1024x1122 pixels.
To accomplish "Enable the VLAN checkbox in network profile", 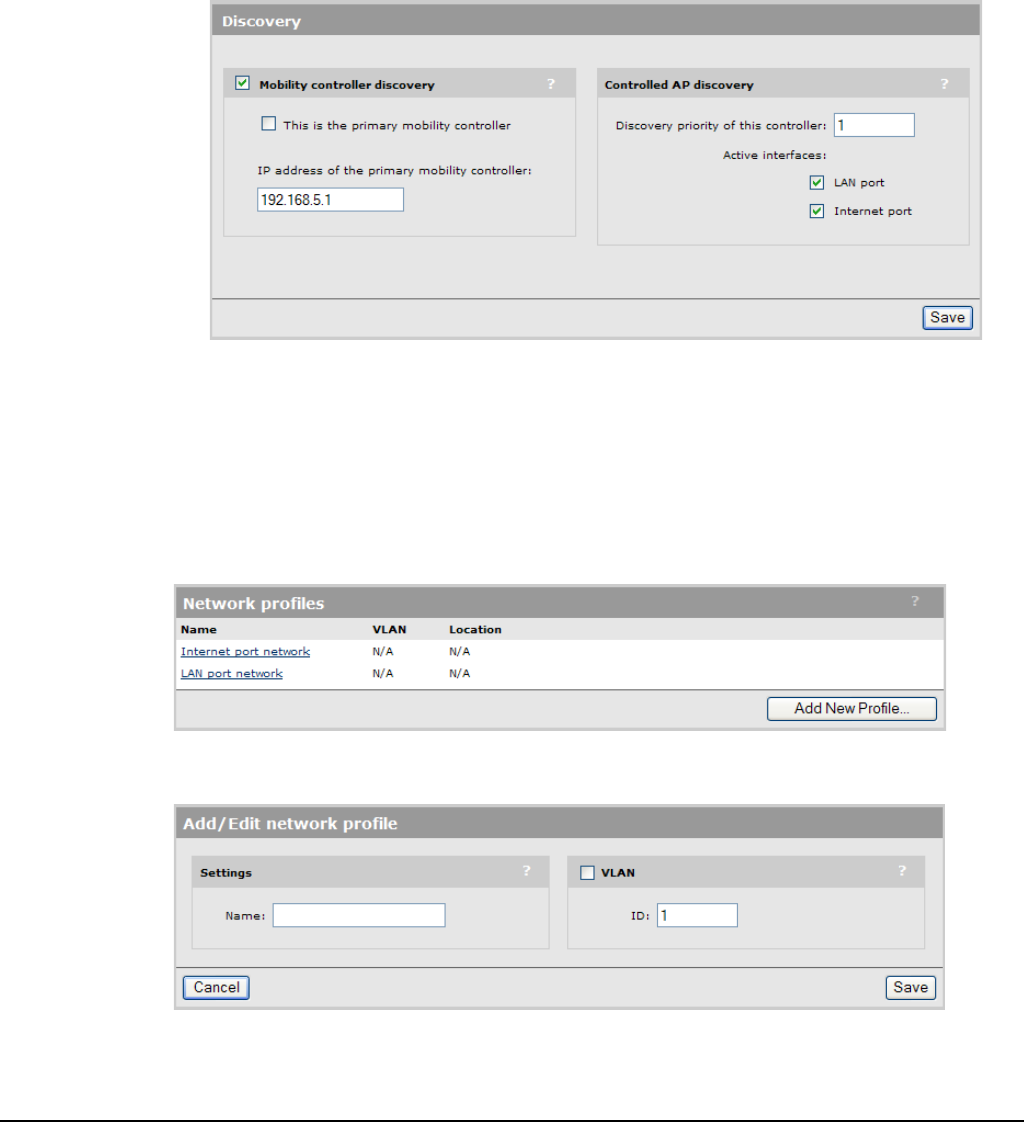I will 587,873.
